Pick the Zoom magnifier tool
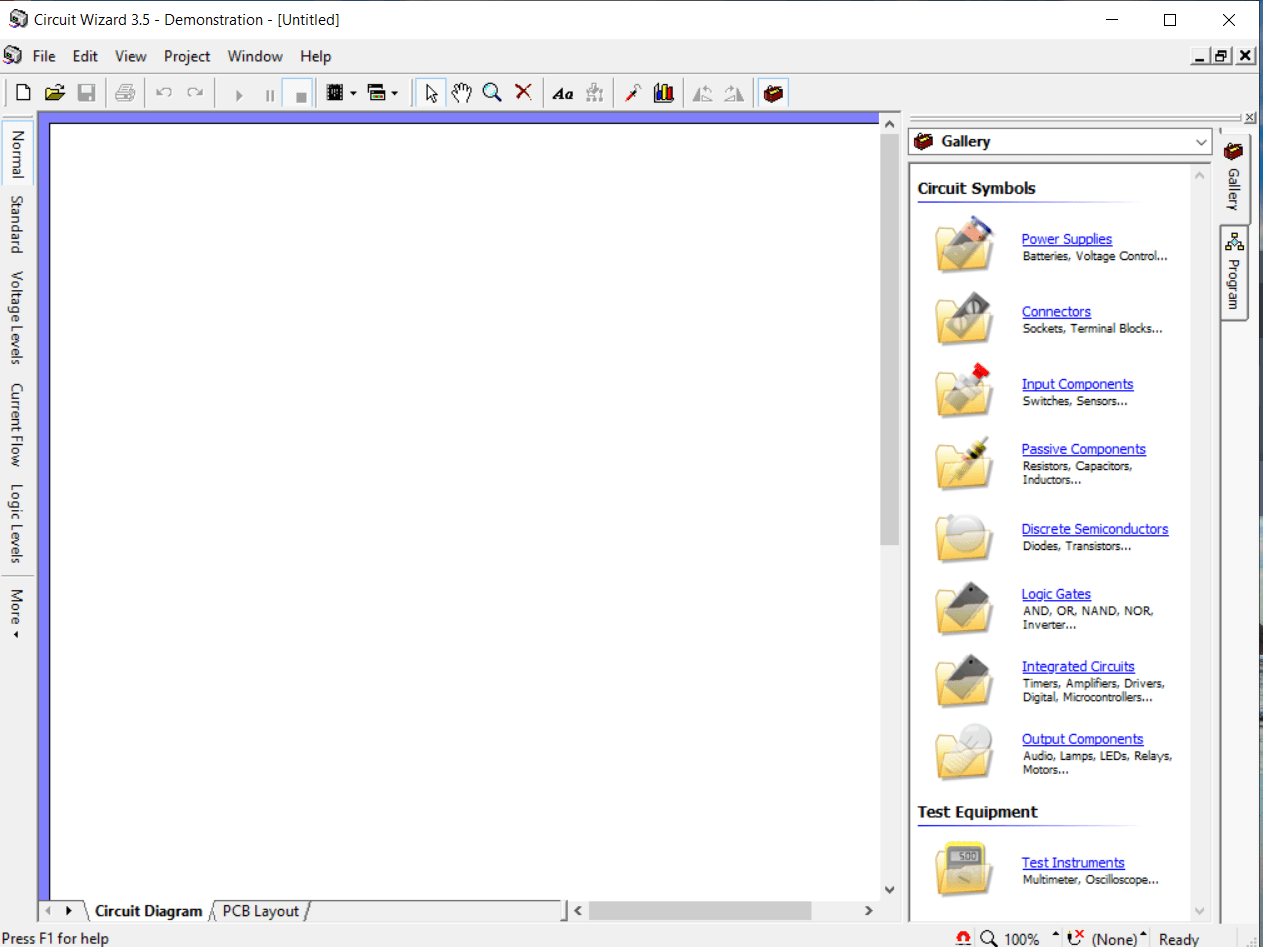The image size is (1263, 947). pyautogui.click(x=492, y=92)
